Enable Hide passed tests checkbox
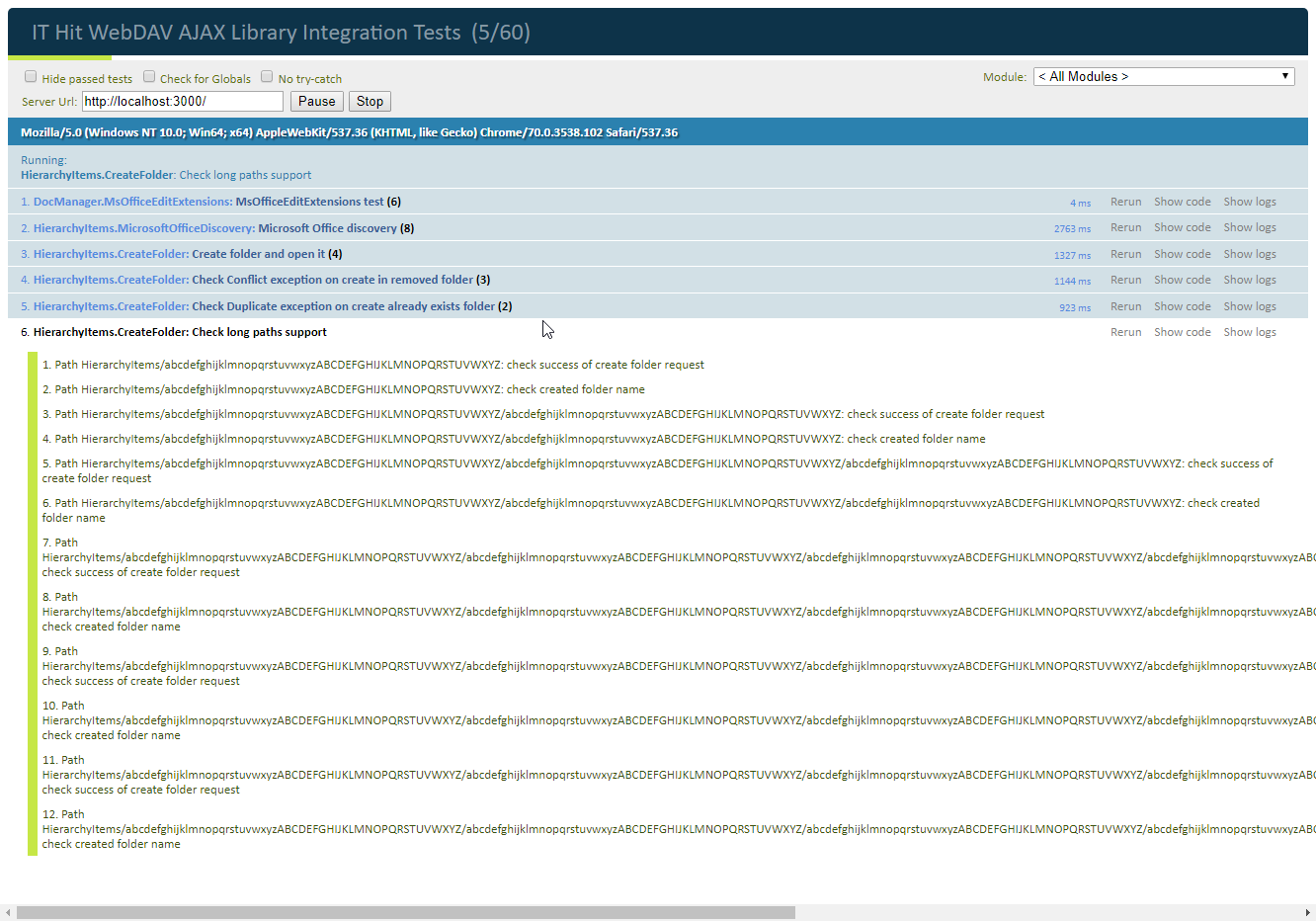Screen dimensions: 1316x921 pyautogui.click(x=31, y=77)
